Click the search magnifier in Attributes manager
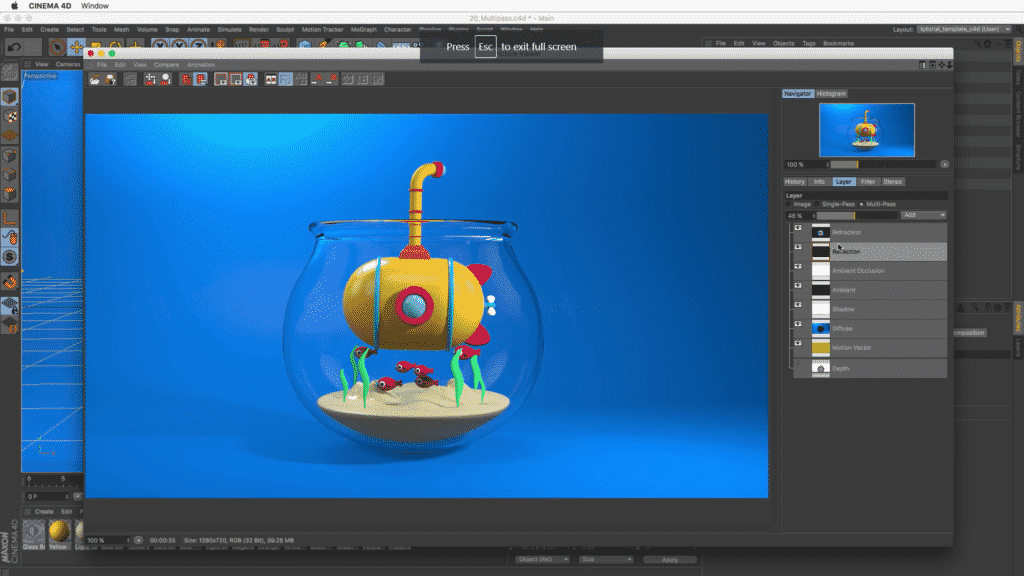 click(x=975, y=307)
